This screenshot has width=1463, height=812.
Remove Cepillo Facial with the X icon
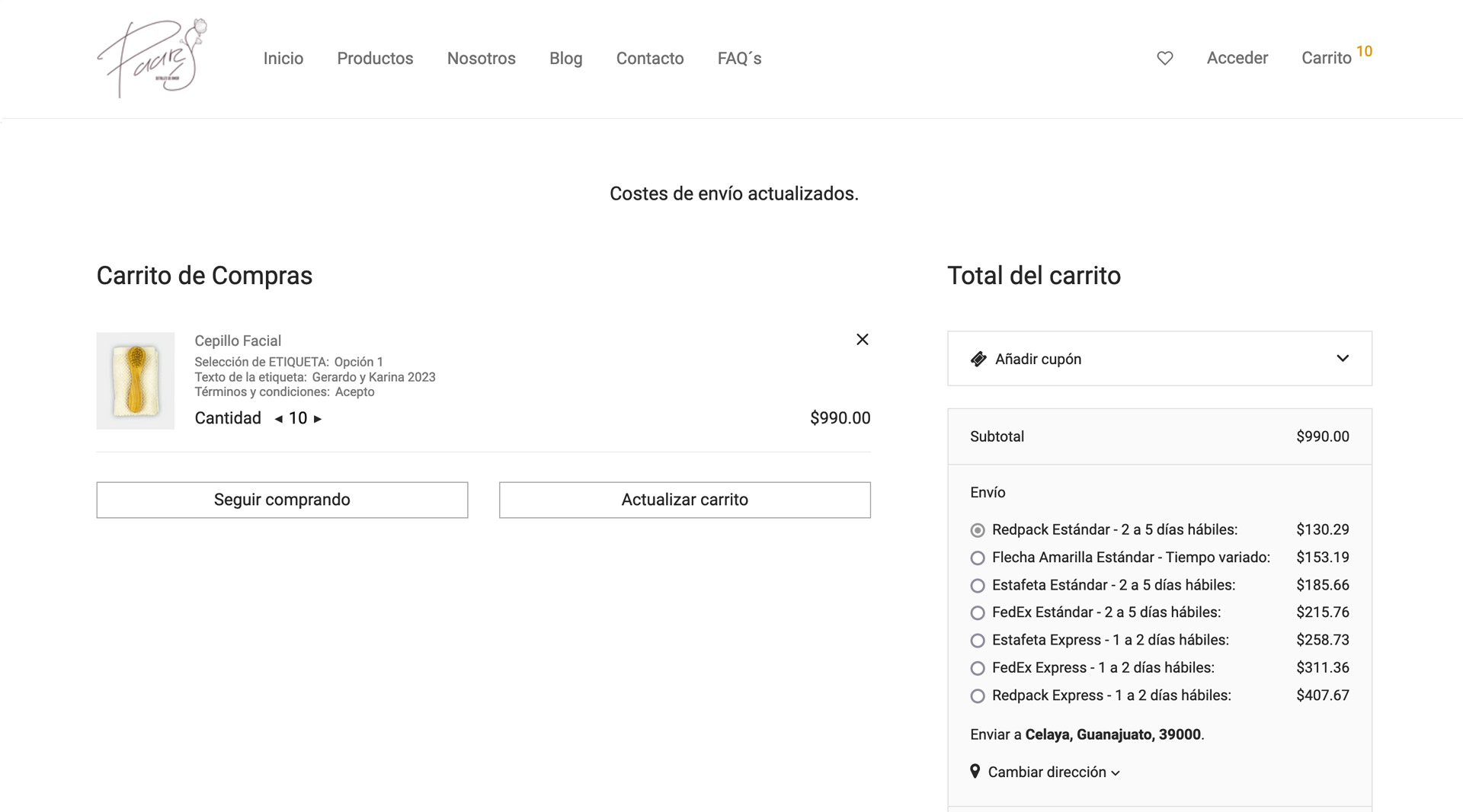(x=862, y=340)
